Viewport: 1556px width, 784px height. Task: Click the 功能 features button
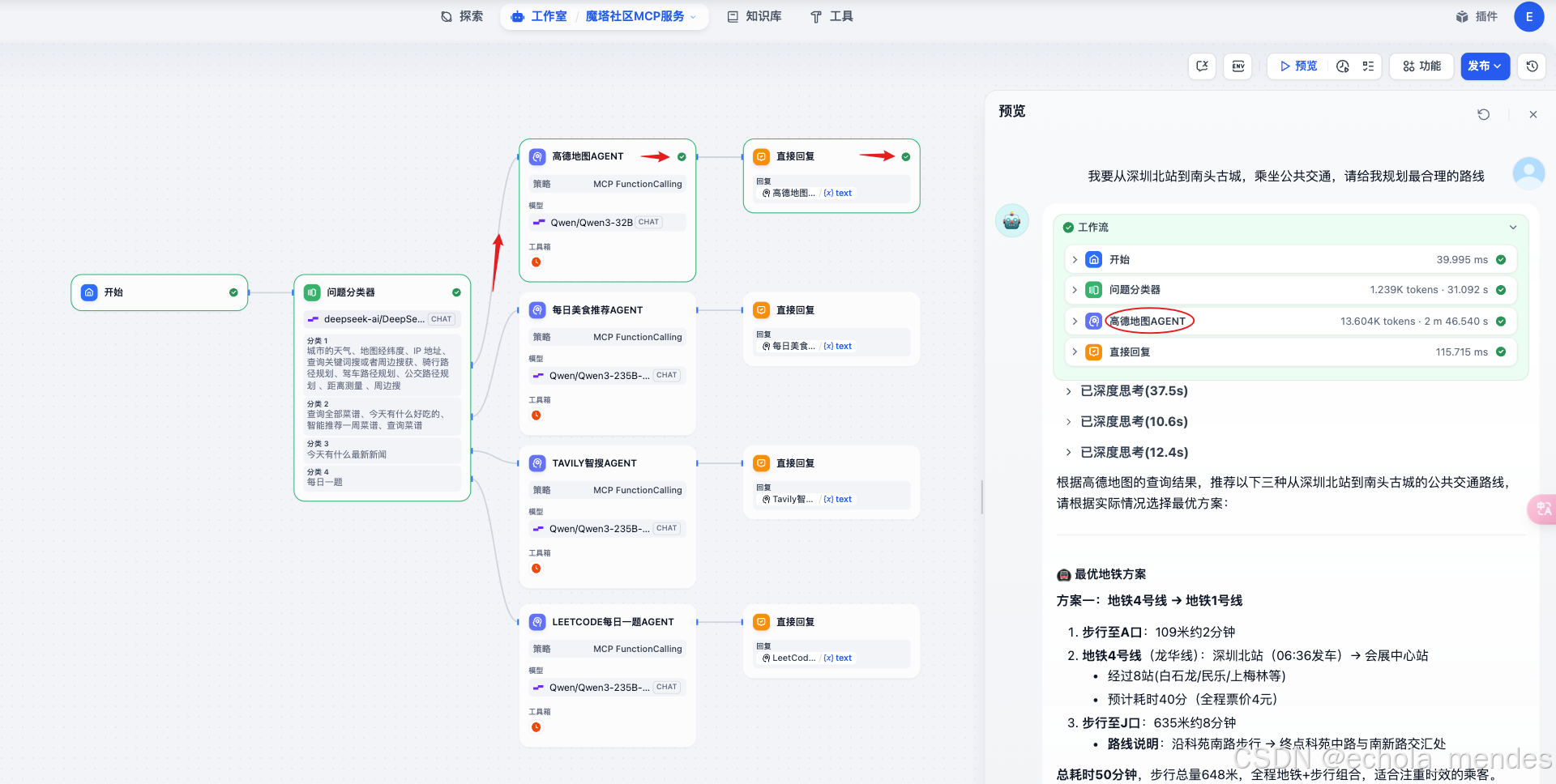pos(1422,66)
